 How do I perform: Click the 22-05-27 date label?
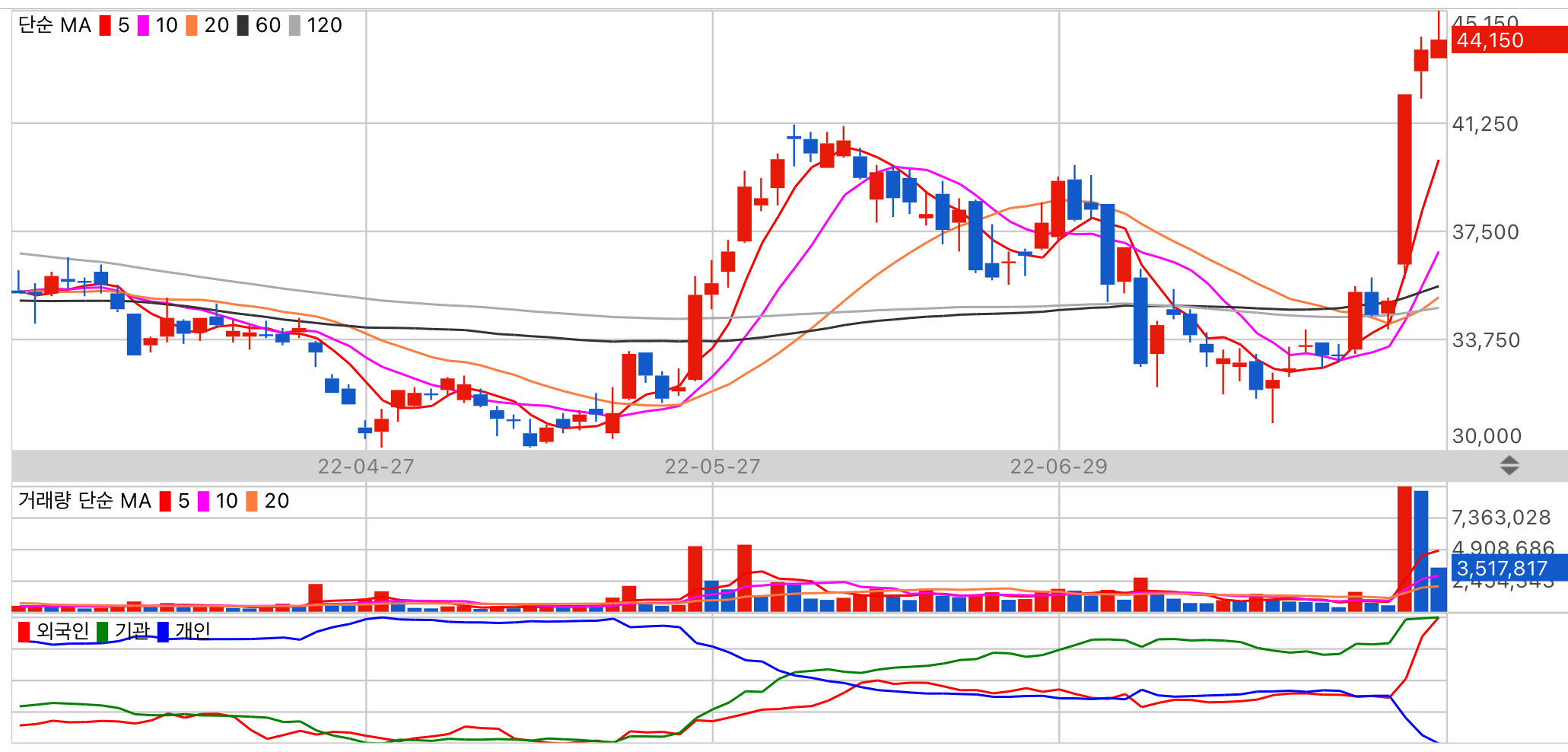[713, 467]
